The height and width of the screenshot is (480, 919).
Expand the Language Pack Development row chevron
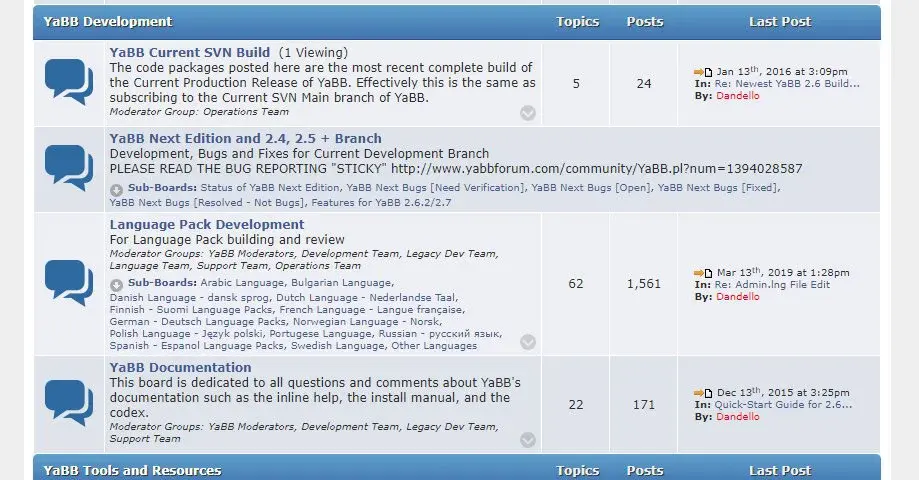coord(527,342)
